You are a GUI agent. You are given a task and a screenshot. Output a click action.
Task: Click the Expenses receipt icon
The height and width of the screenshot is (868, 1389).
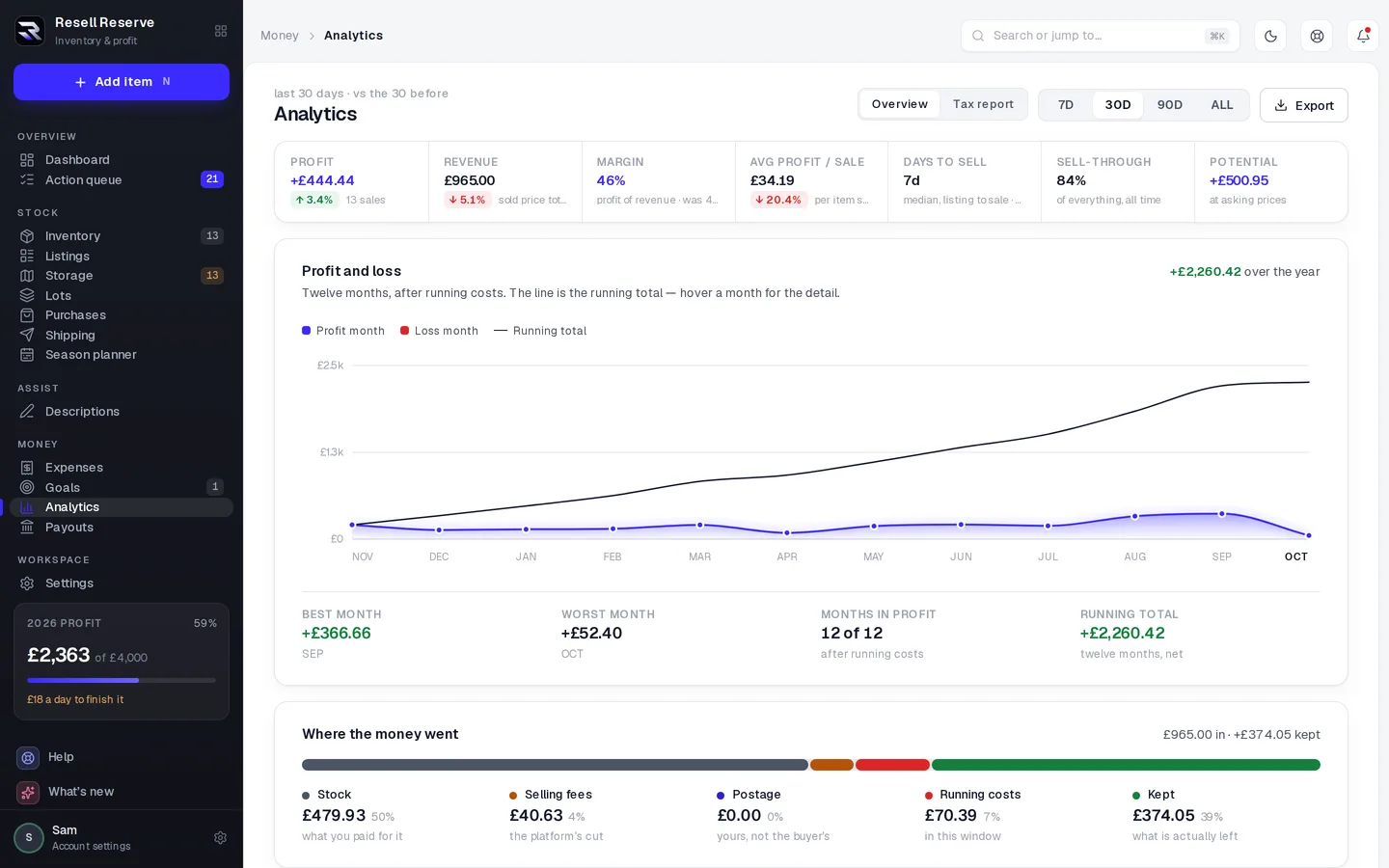(27, 468)
